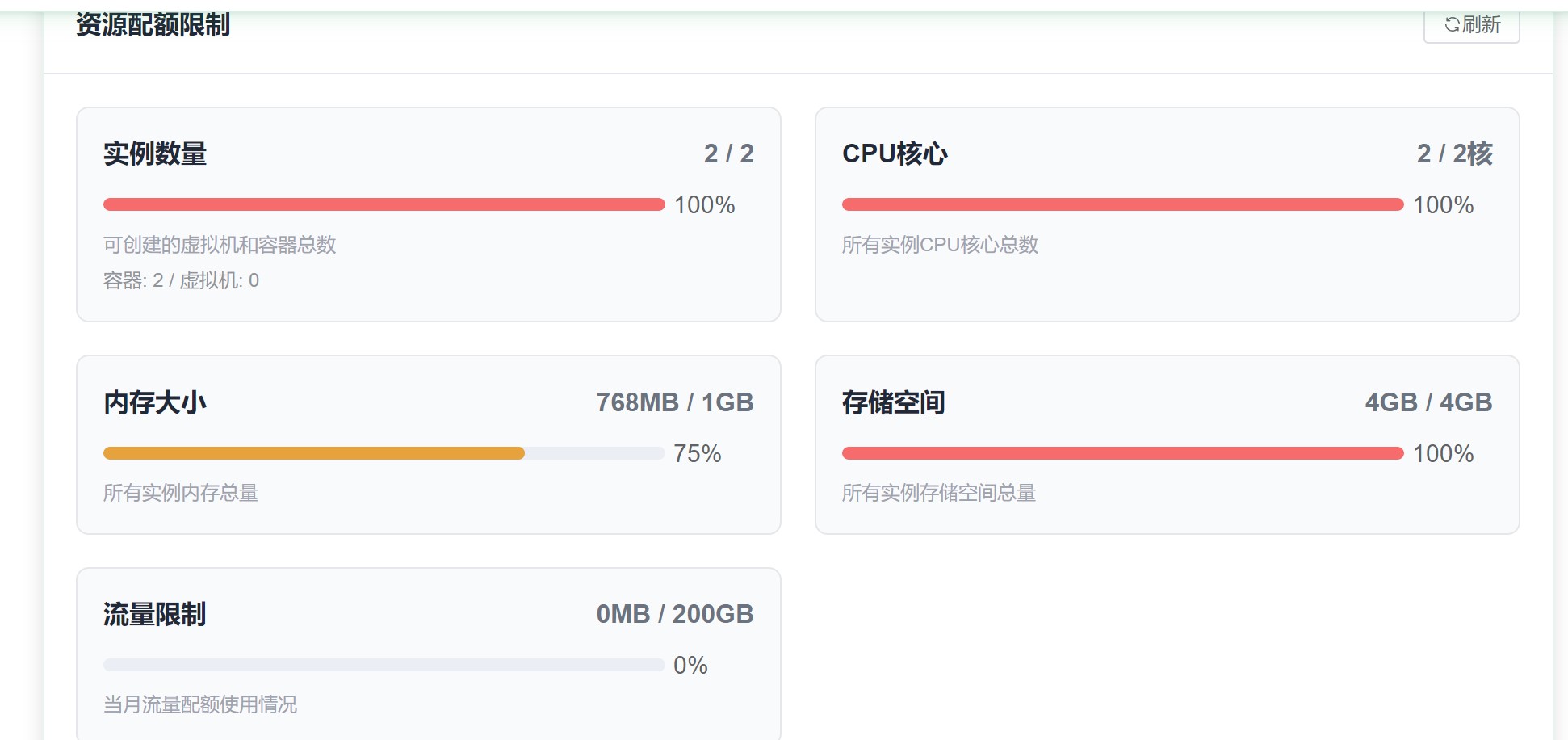Click the empty 流量限制 progress bar

tap(384, 665)
